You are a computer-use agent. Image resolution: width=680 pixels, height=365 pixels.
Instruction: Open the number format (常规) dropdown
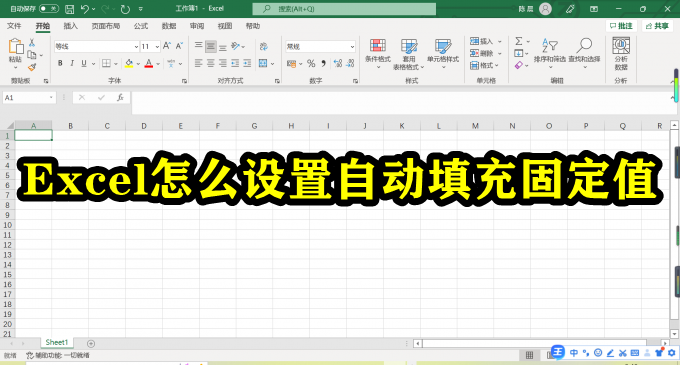coord(352,46)
